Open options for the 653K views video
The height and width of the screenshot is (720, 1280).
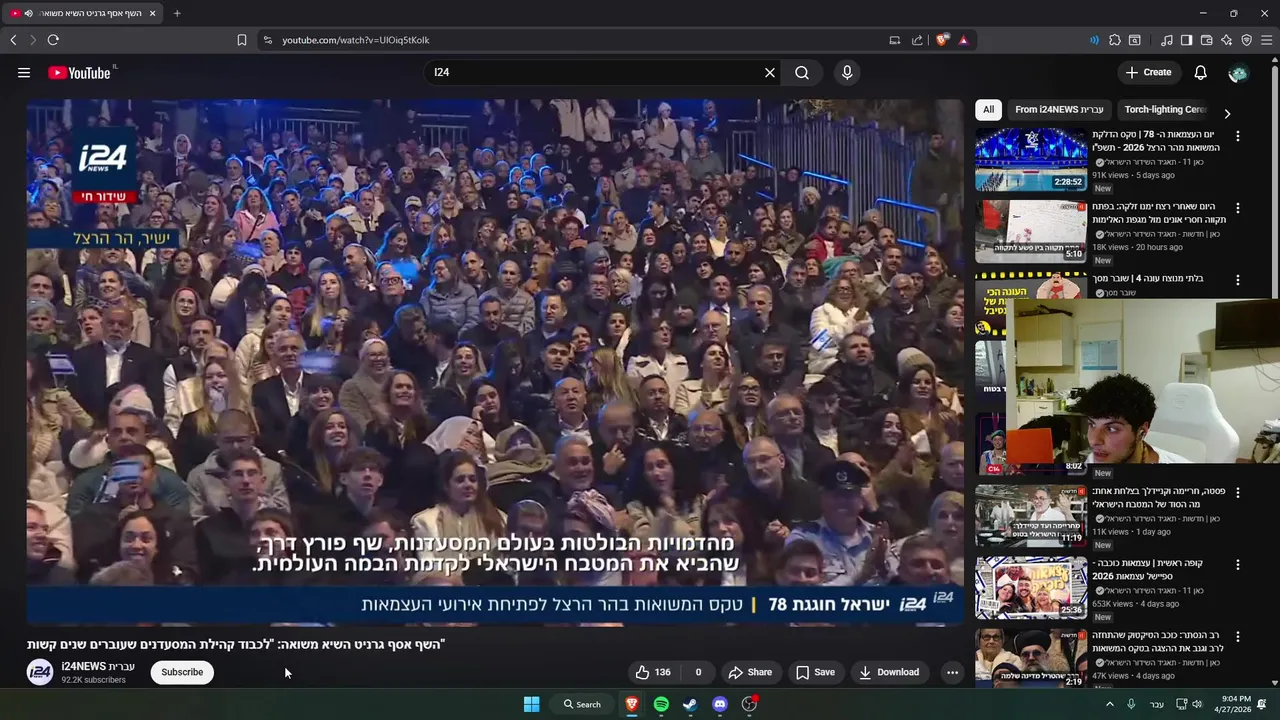tap(1237, 564)
